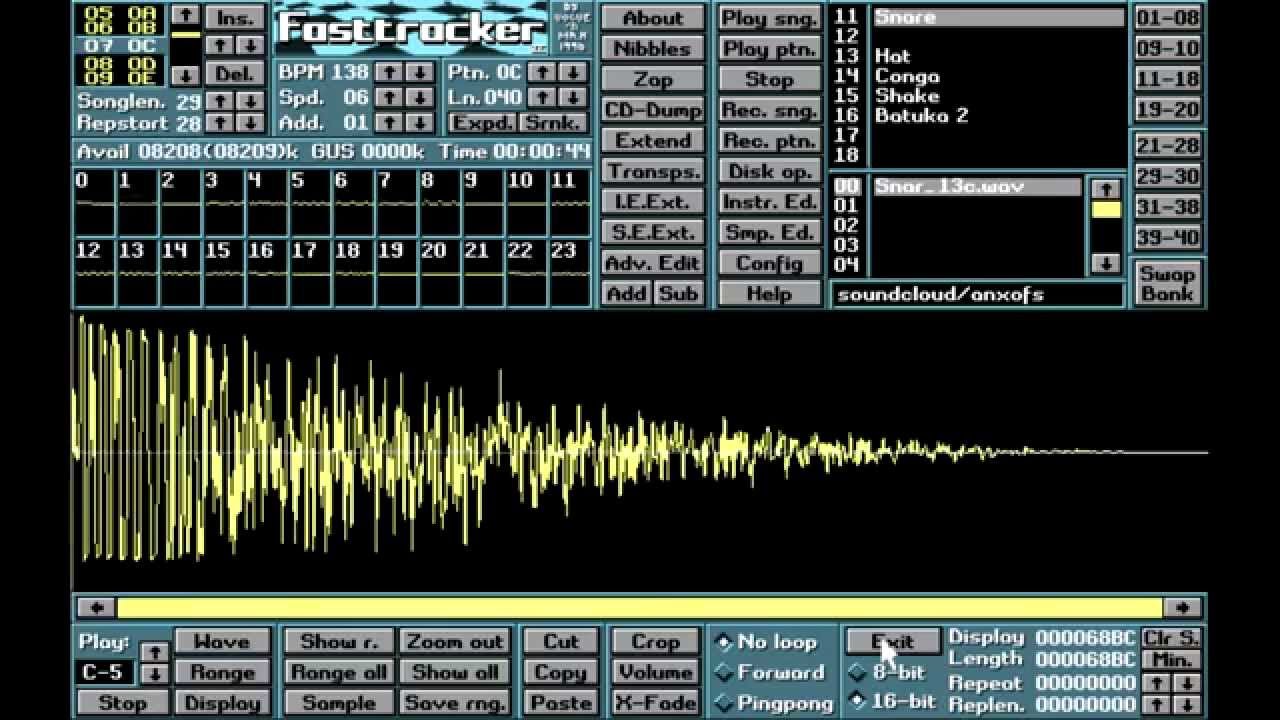Click the Crop button
The width and height of the screenshot is (1280, 720).
tap(655, 642)
